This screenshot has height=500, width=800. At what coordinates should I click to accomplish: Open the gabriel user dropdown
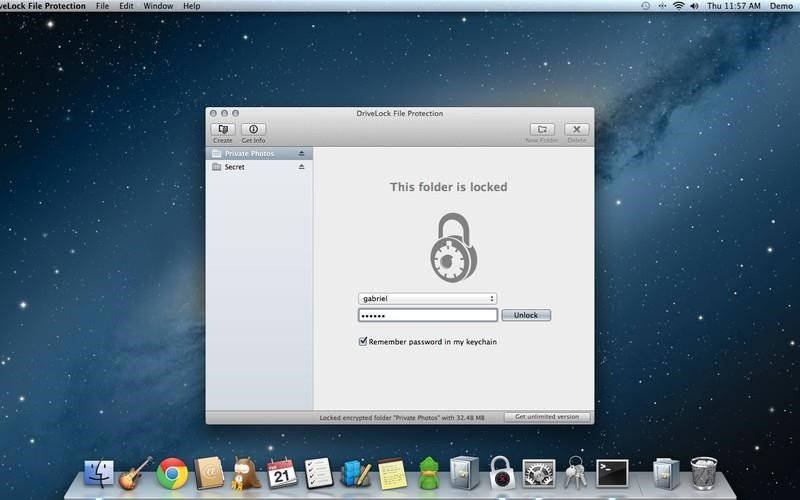point(428,298)
